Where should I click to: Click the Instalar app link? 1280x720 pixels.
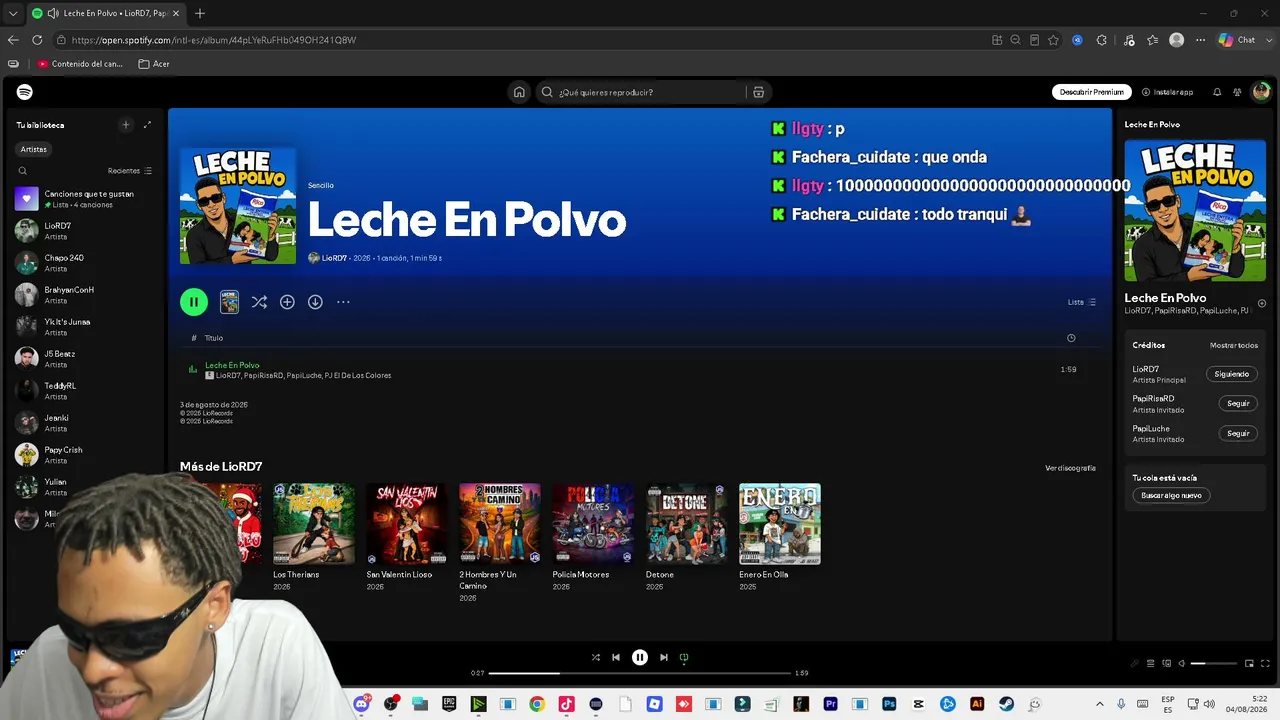(x=1168, y=92)
